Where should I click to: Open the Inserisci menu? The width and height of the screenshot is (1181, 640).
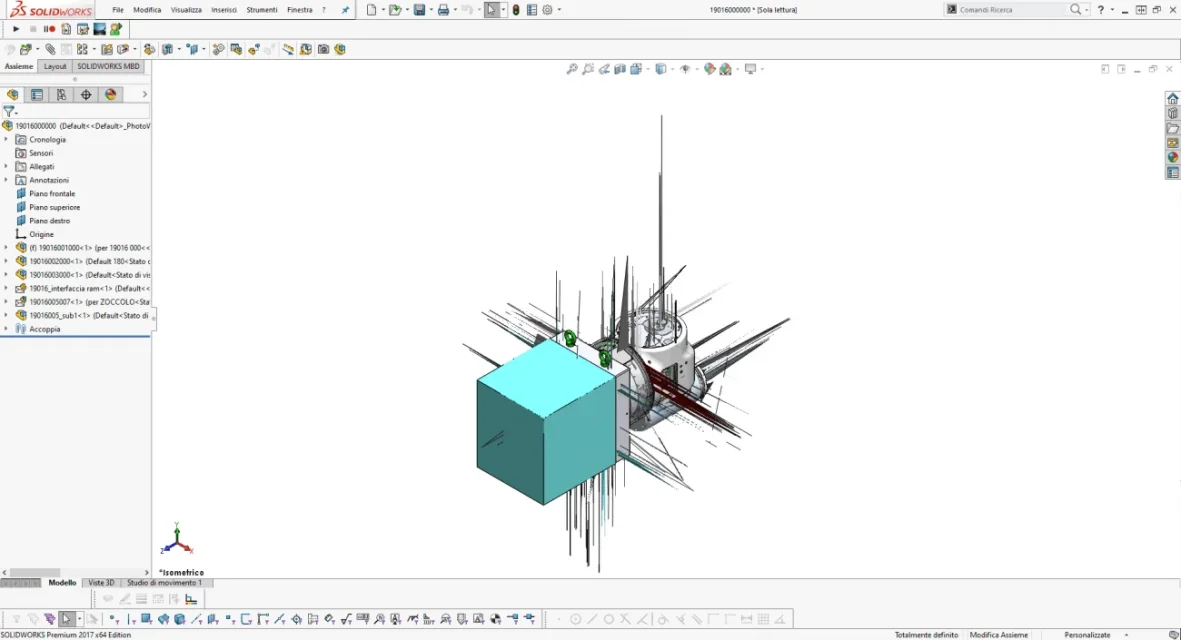coord(224,10)
